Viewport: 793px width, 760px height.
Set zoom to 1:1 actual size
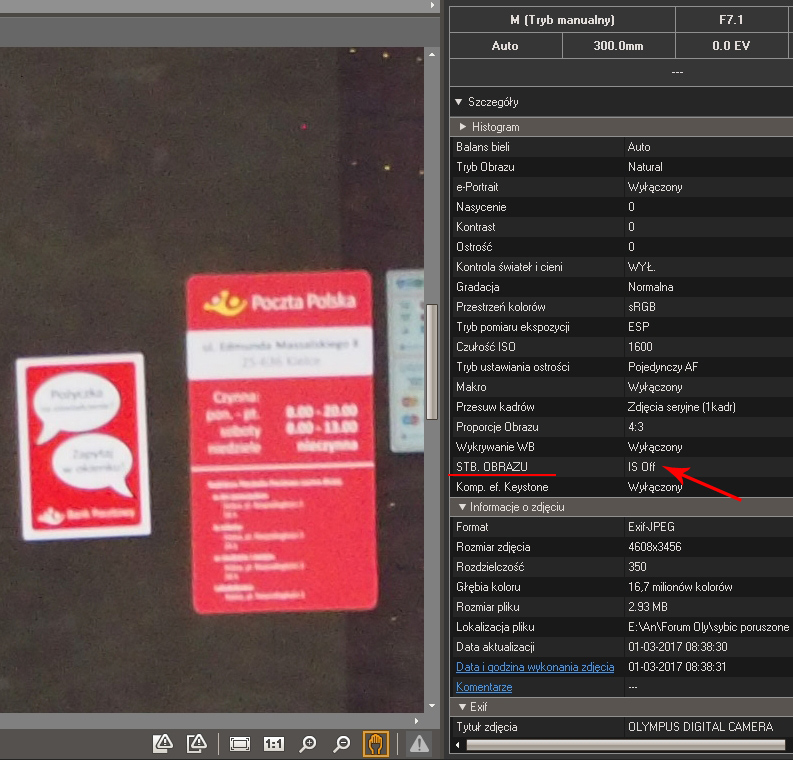pyautogui.click(x=274, y=743)
